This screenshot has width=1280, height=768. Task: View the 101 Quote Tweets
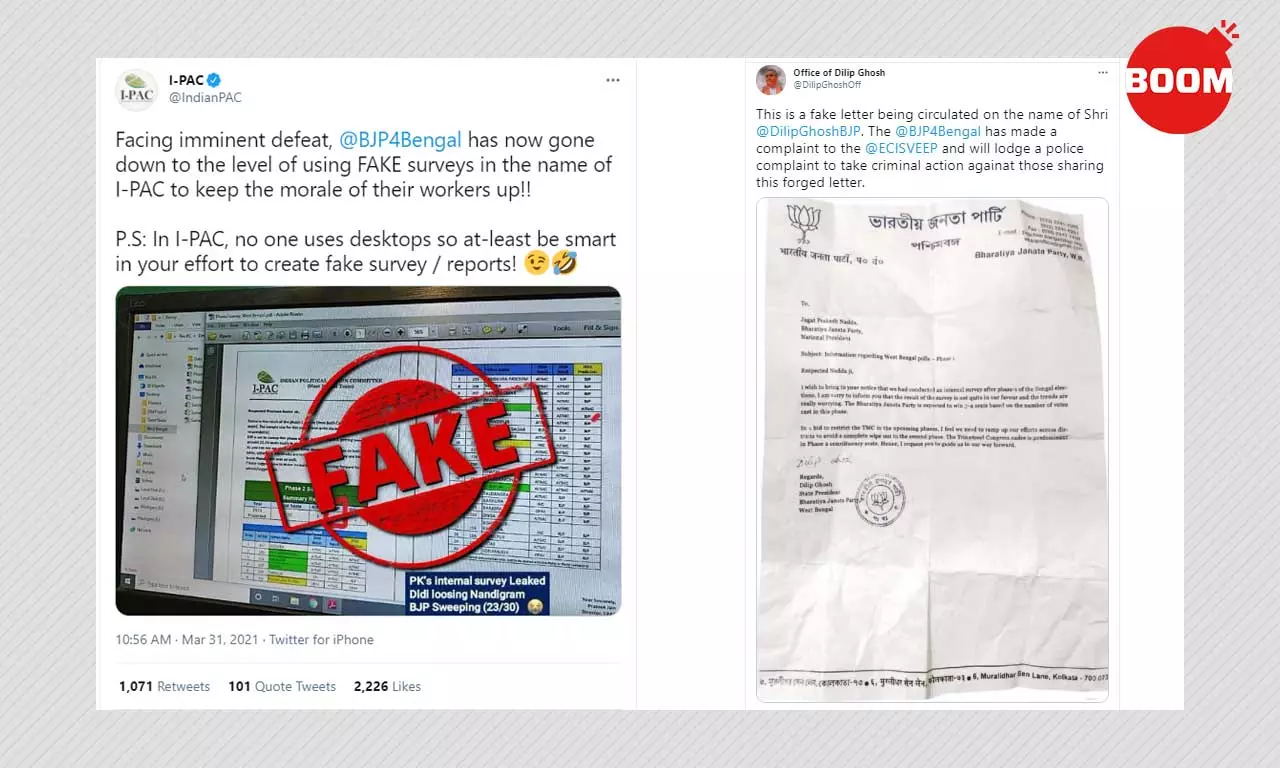click(x=282, y=686)
